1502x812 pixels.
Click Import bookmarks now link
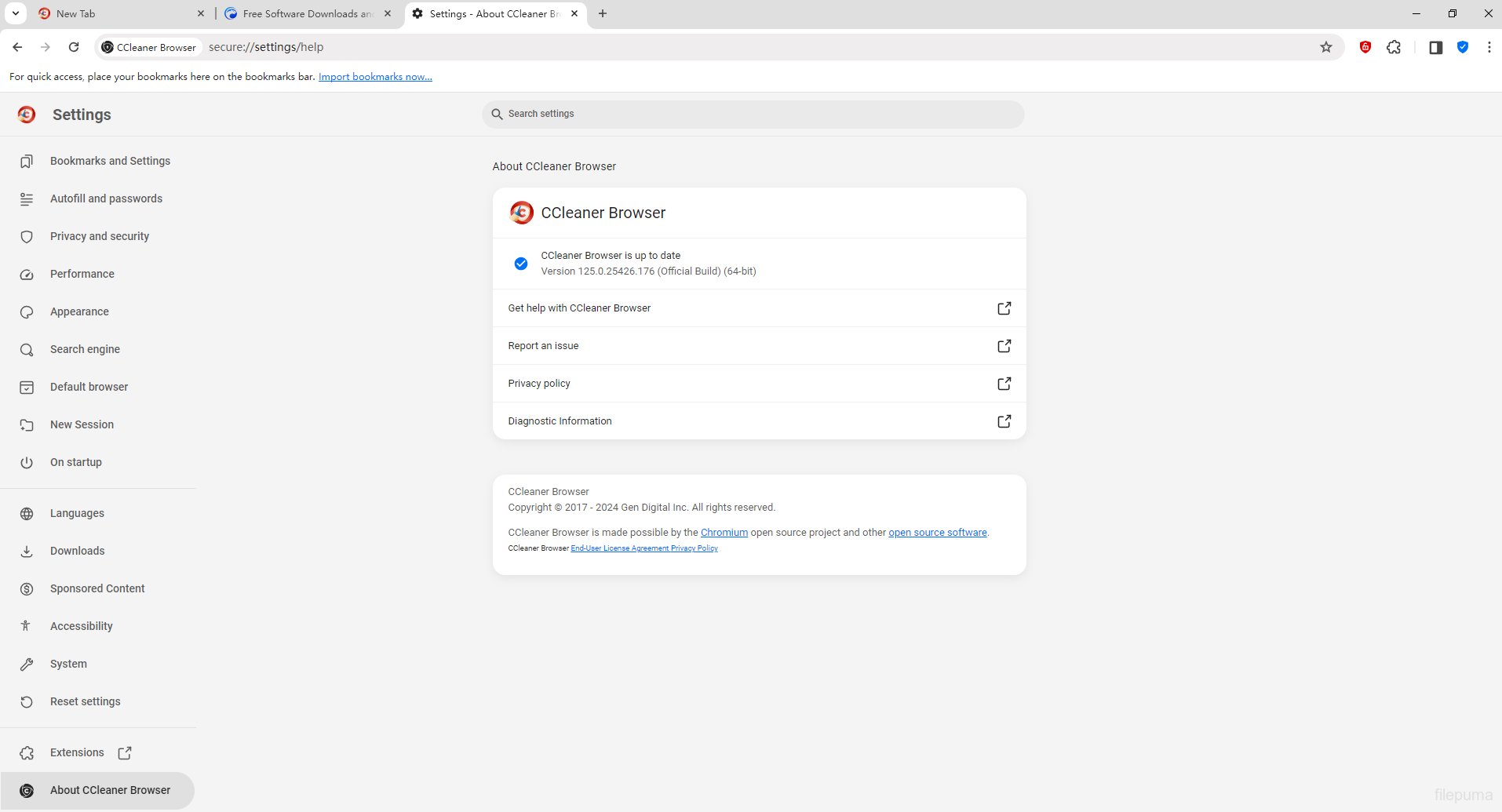375,77
